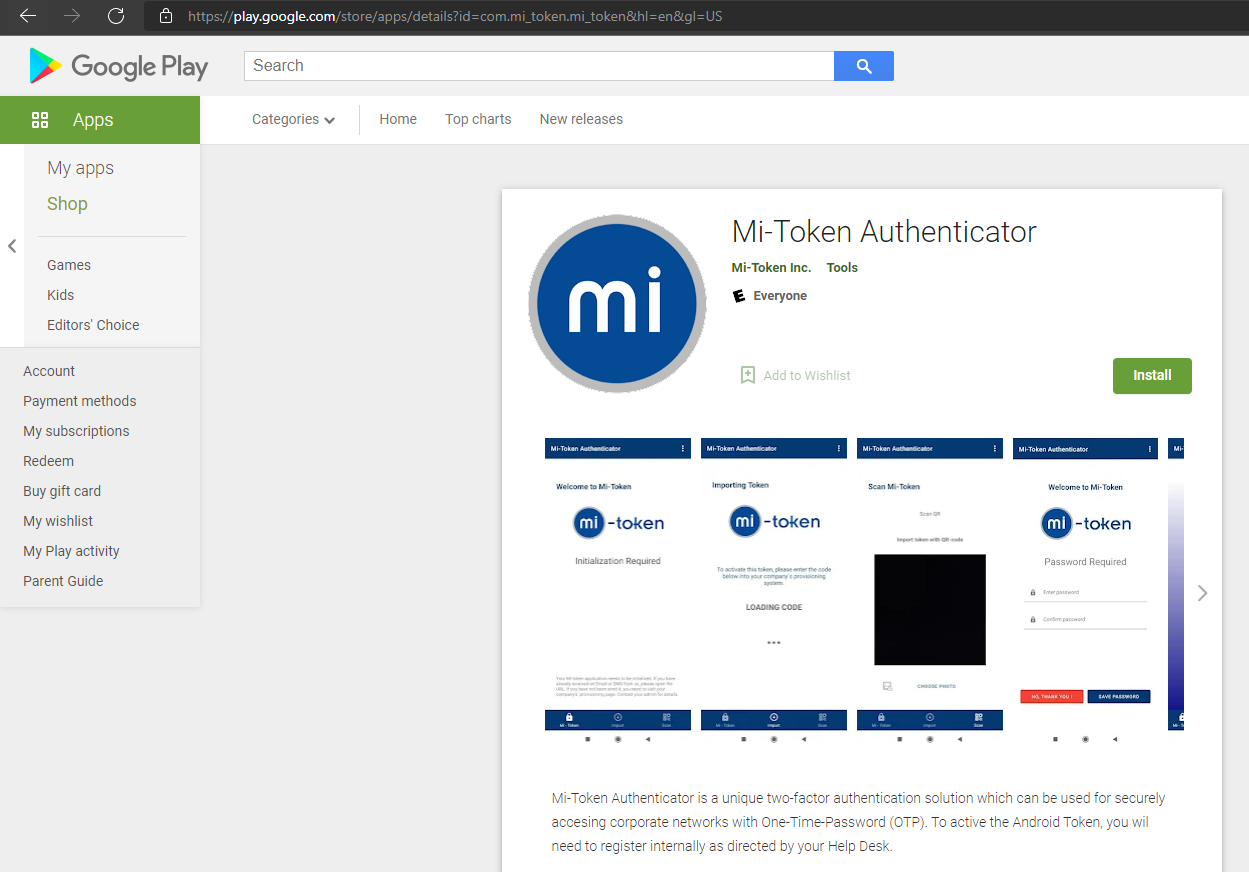1249x872 pixels.
Task: Click the app description paragraph
Action: 859,822
